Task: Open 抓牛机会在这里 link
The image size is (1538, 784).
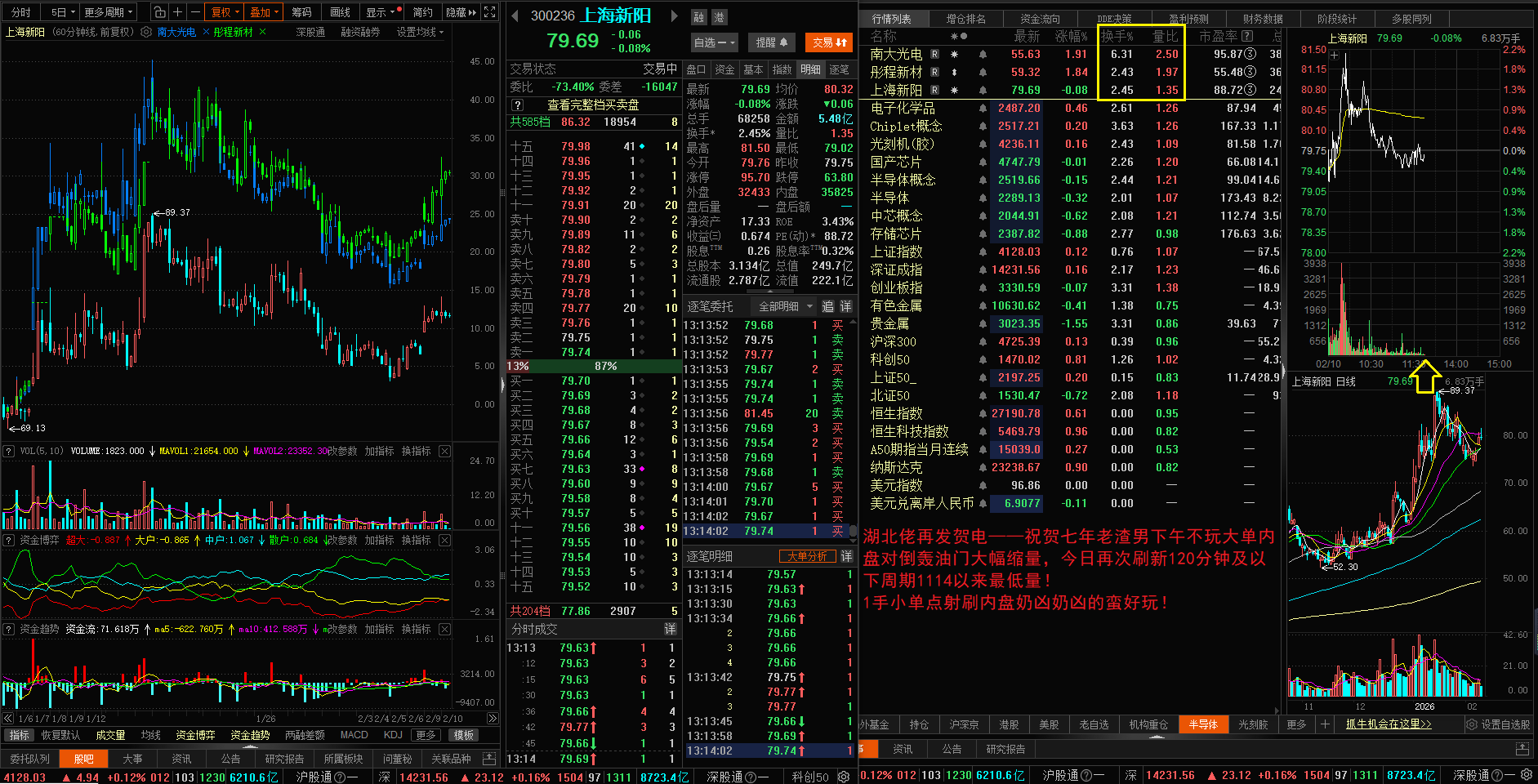Action: coord(1389,724)
